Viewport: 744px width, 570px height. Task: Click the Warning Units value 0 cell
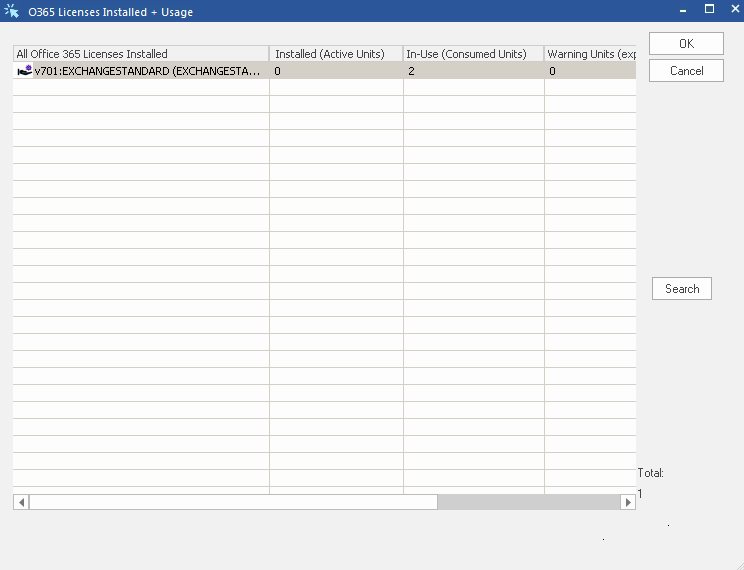(x=552, y=71)
